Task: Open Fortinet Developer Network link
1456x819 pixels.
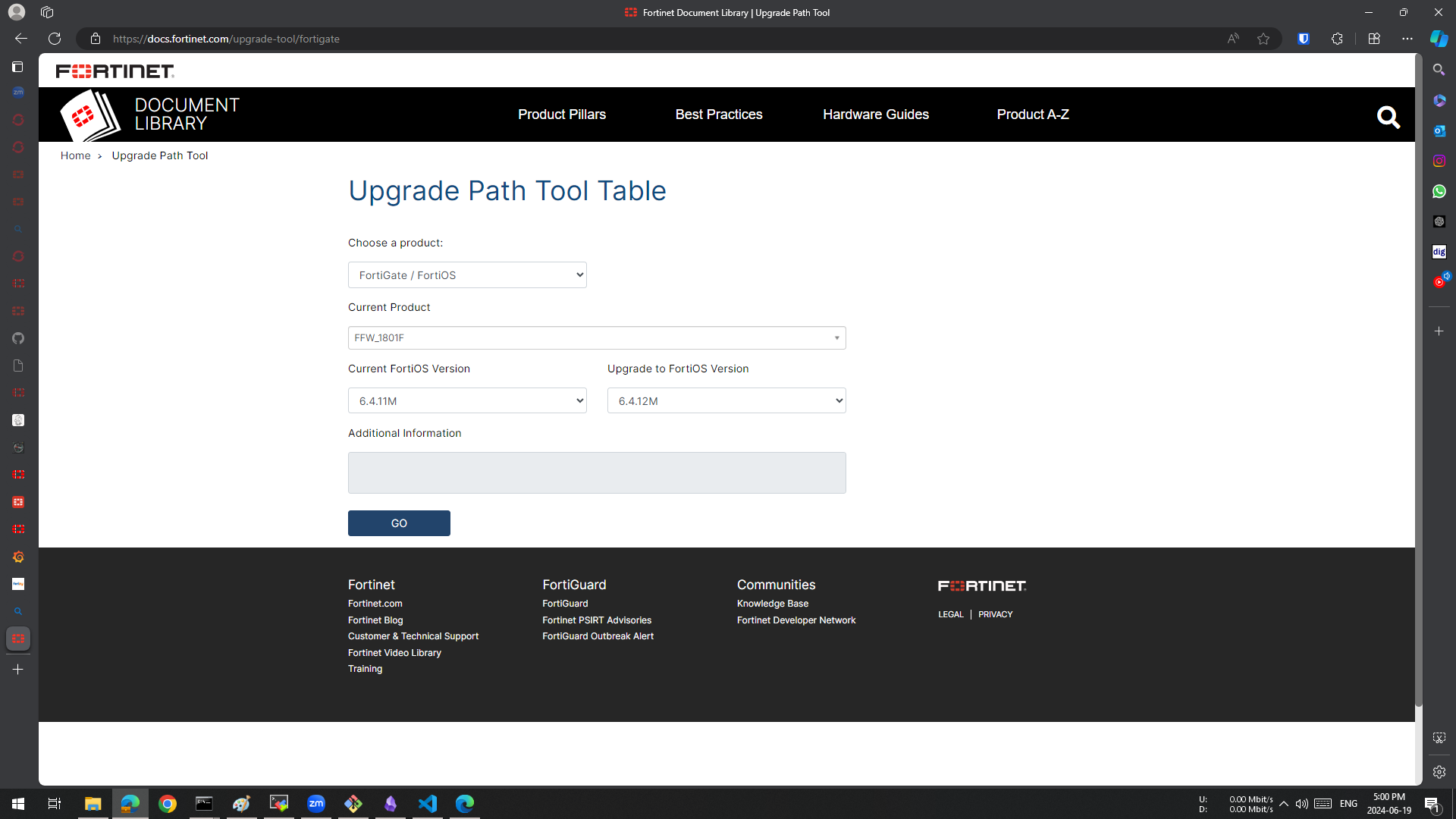Action: pyautogui.click(x=796, y=620)
